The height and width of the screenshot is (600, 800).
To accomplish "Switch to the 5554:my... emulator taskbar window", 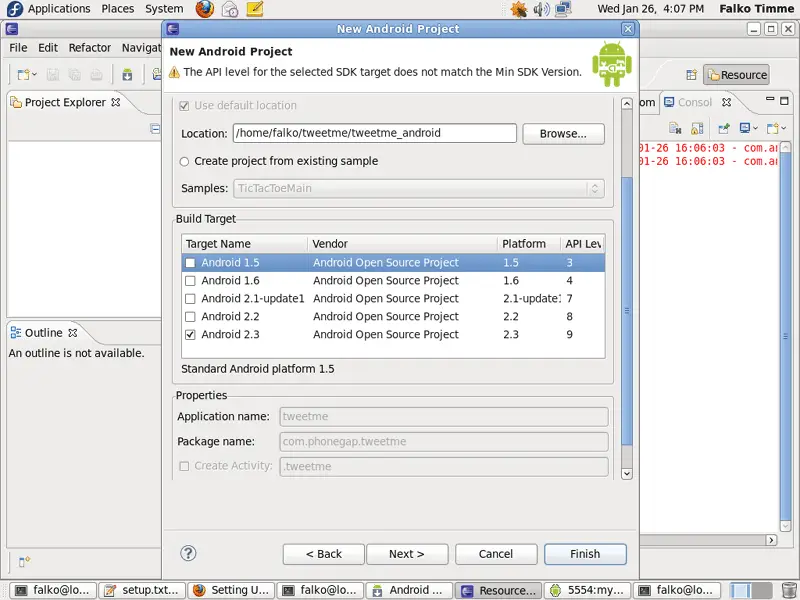I will [x=587, y=590].
